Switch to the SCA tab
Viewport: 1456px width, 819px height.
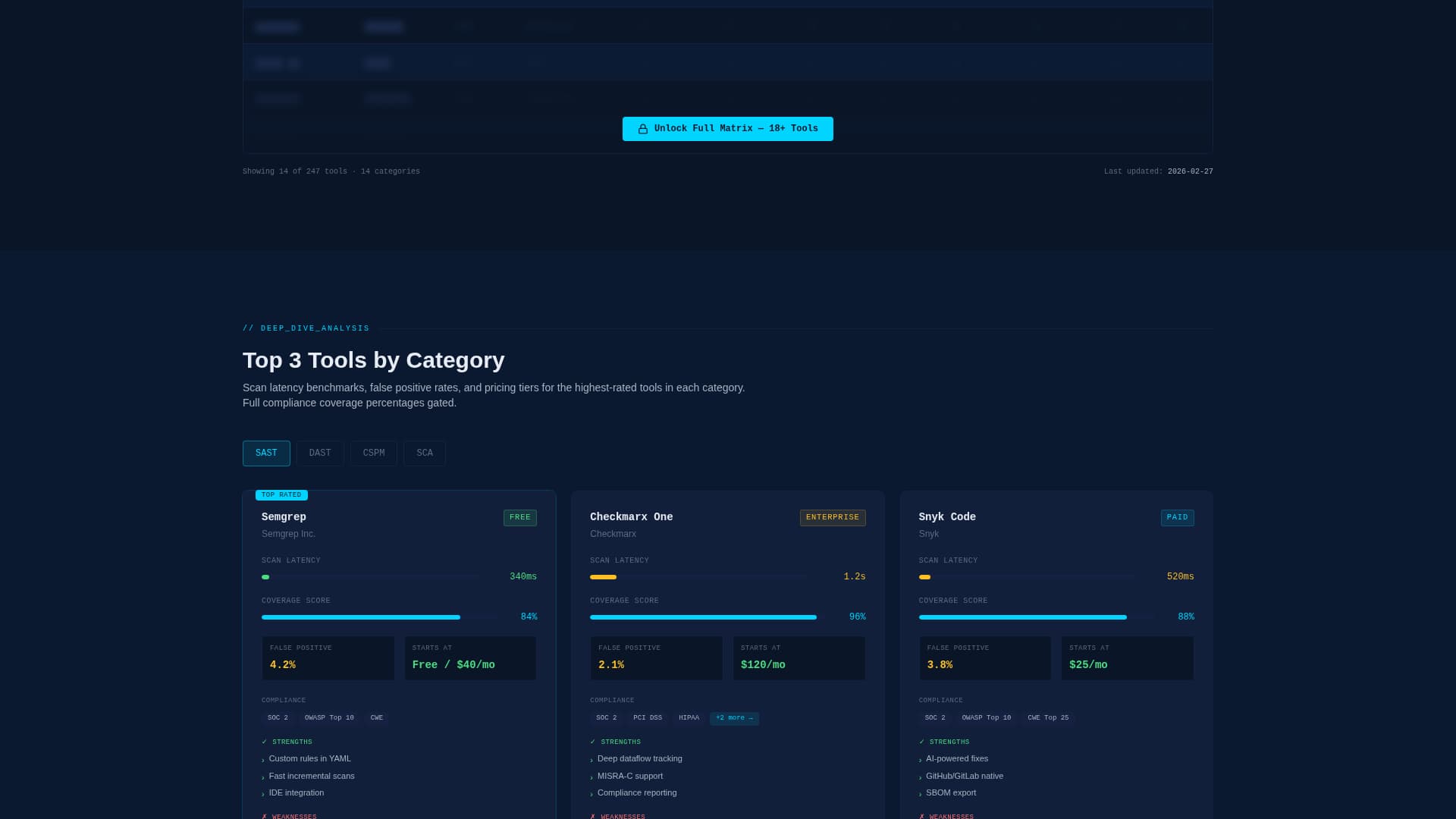(425, 453)
